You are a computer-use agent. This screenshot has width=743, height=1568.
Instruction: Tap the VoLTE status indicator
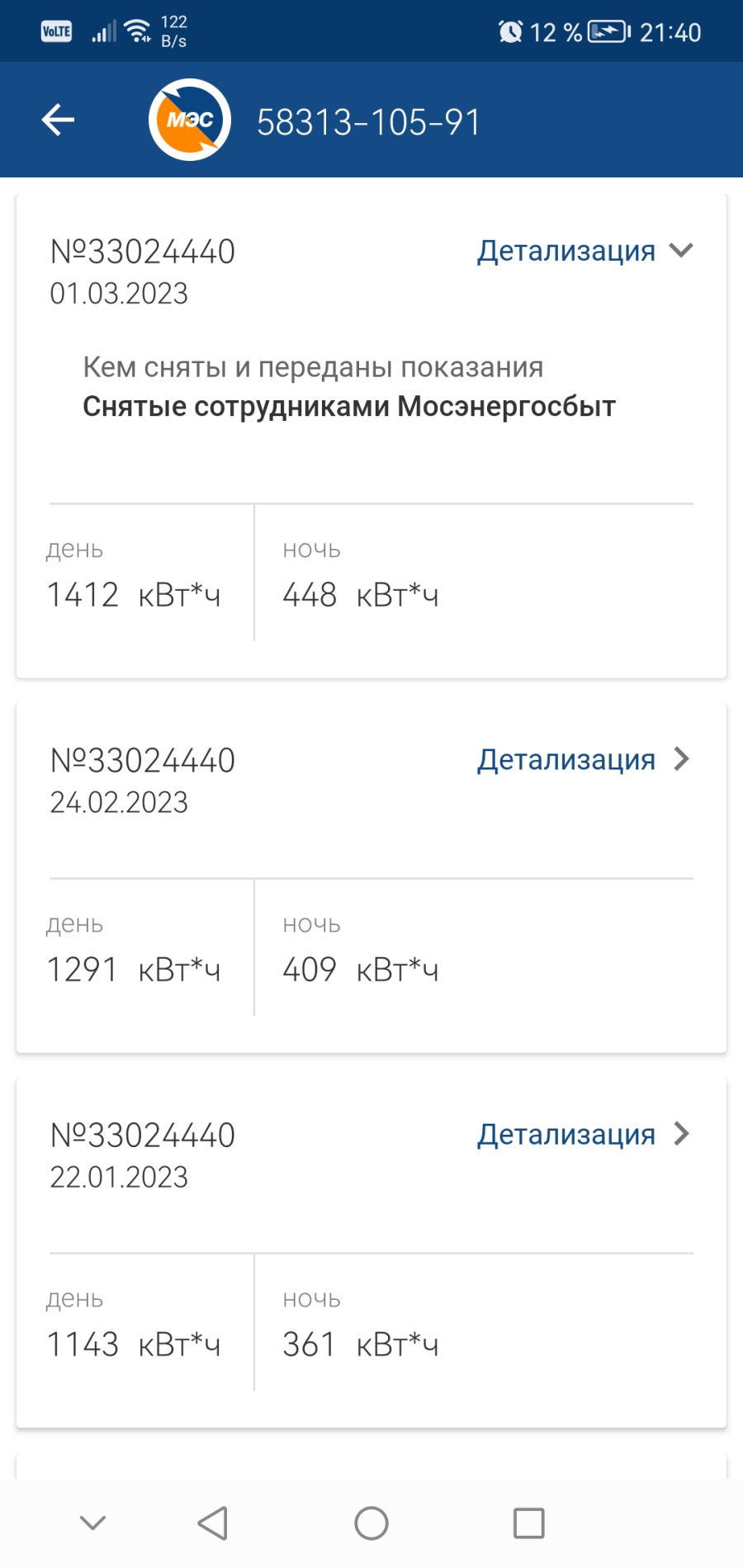[56, 31]
